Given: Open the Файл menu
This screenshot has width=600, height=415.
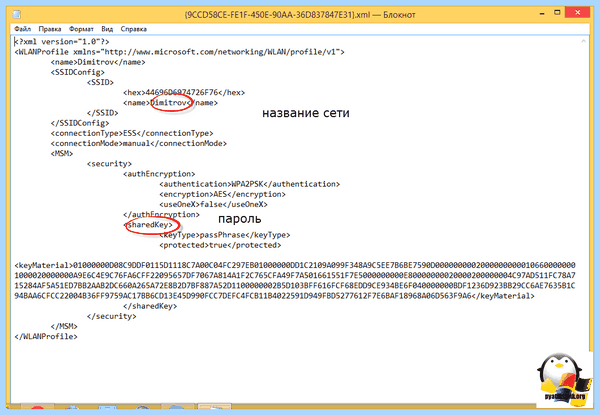Looking at the screenshot, I should click(x=23, y=29).
